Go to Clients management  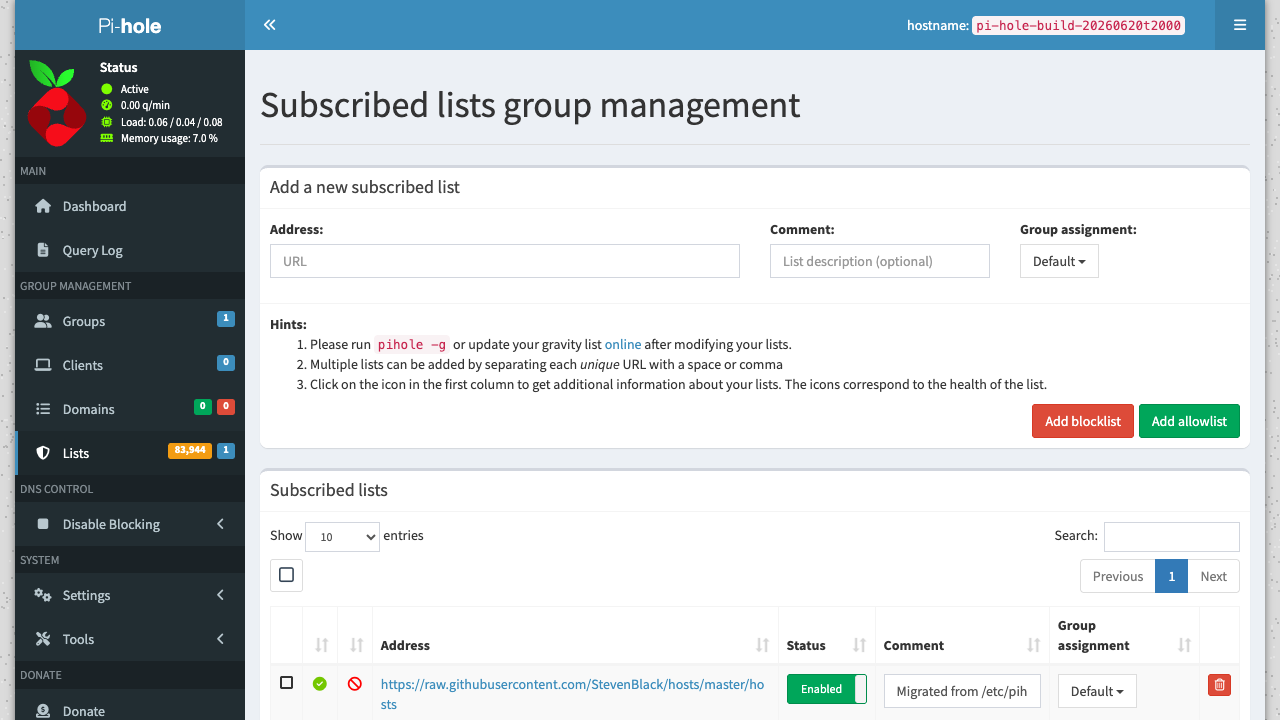[x=130, y=365]
